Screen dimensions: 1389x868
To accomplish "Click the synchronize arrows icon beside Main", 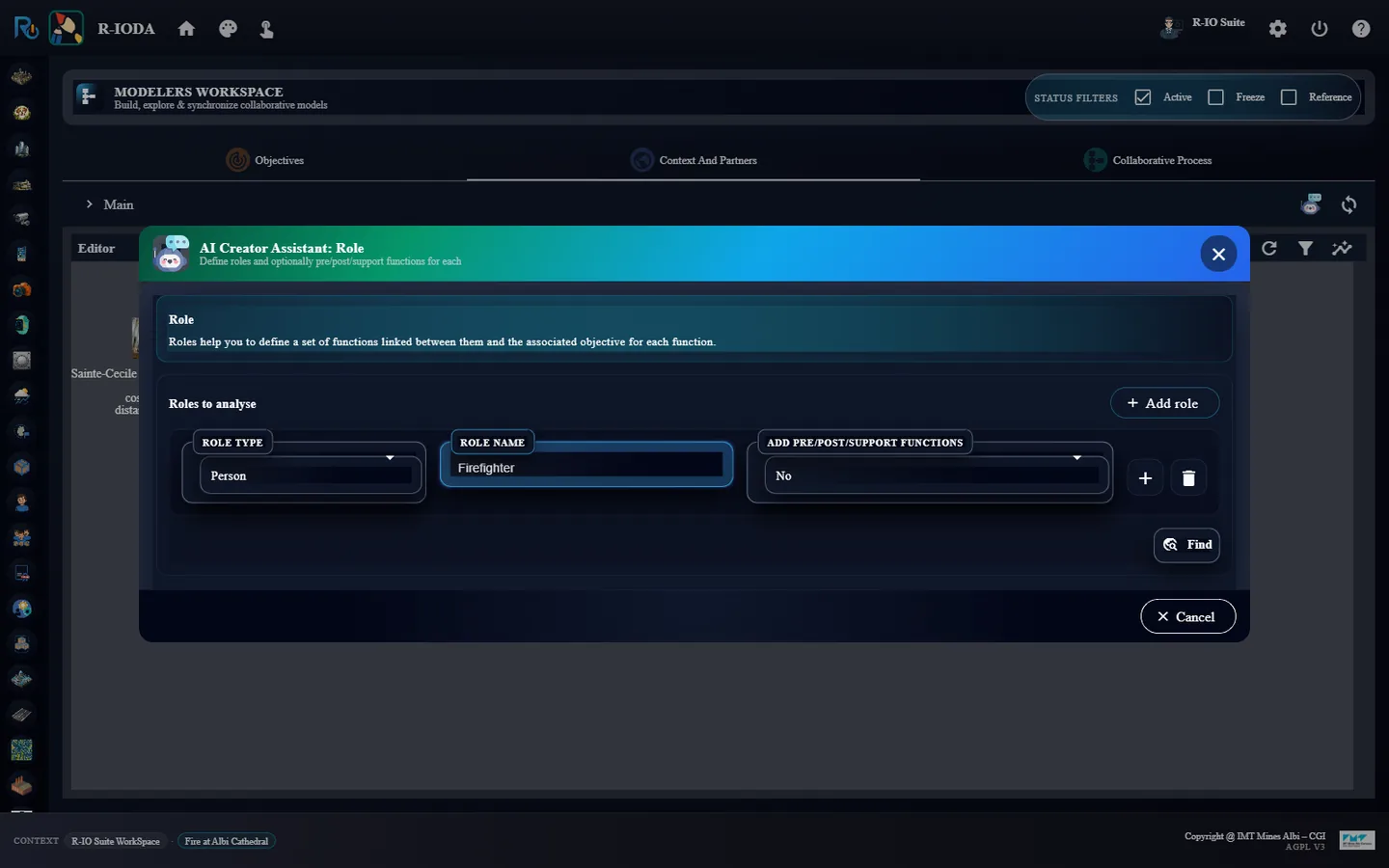I will click(1349, 204).
